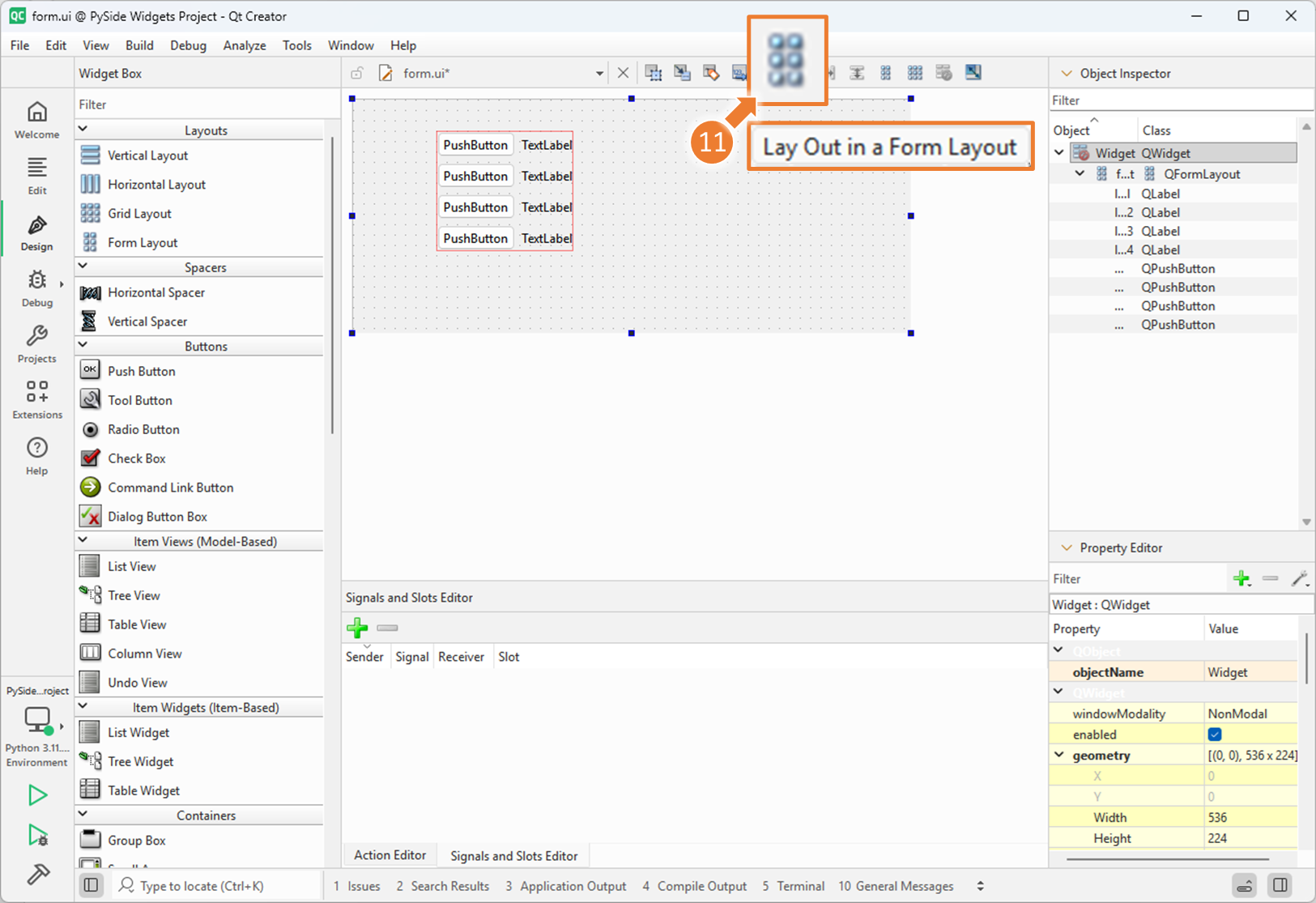The width and height of the screenshot is (1316, 903).
Task: Collapse the Object Inspector panel chevron
Action: [1066, 73]
